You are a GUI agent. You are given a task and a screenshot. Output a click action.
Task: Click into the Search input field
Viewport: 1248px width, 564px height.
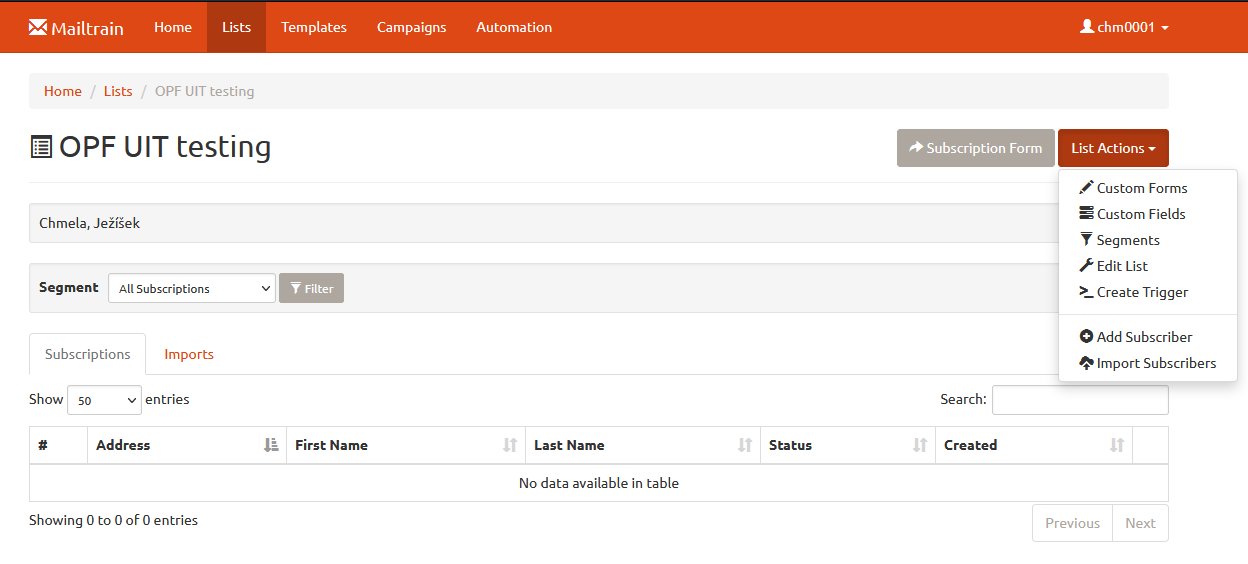[x=1080, y=400]
